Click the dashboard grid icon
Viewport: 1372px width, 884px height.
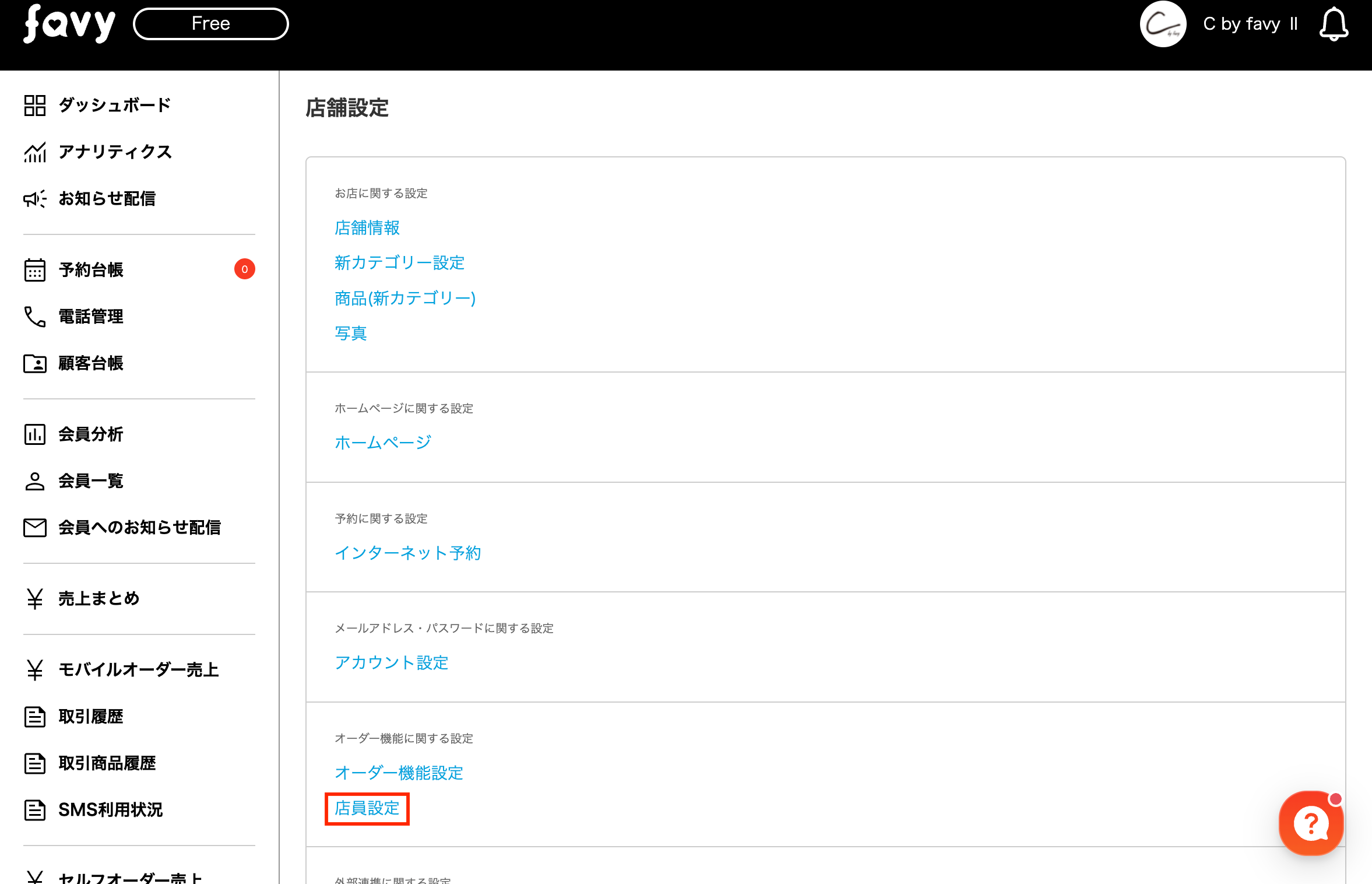point(35,106)
